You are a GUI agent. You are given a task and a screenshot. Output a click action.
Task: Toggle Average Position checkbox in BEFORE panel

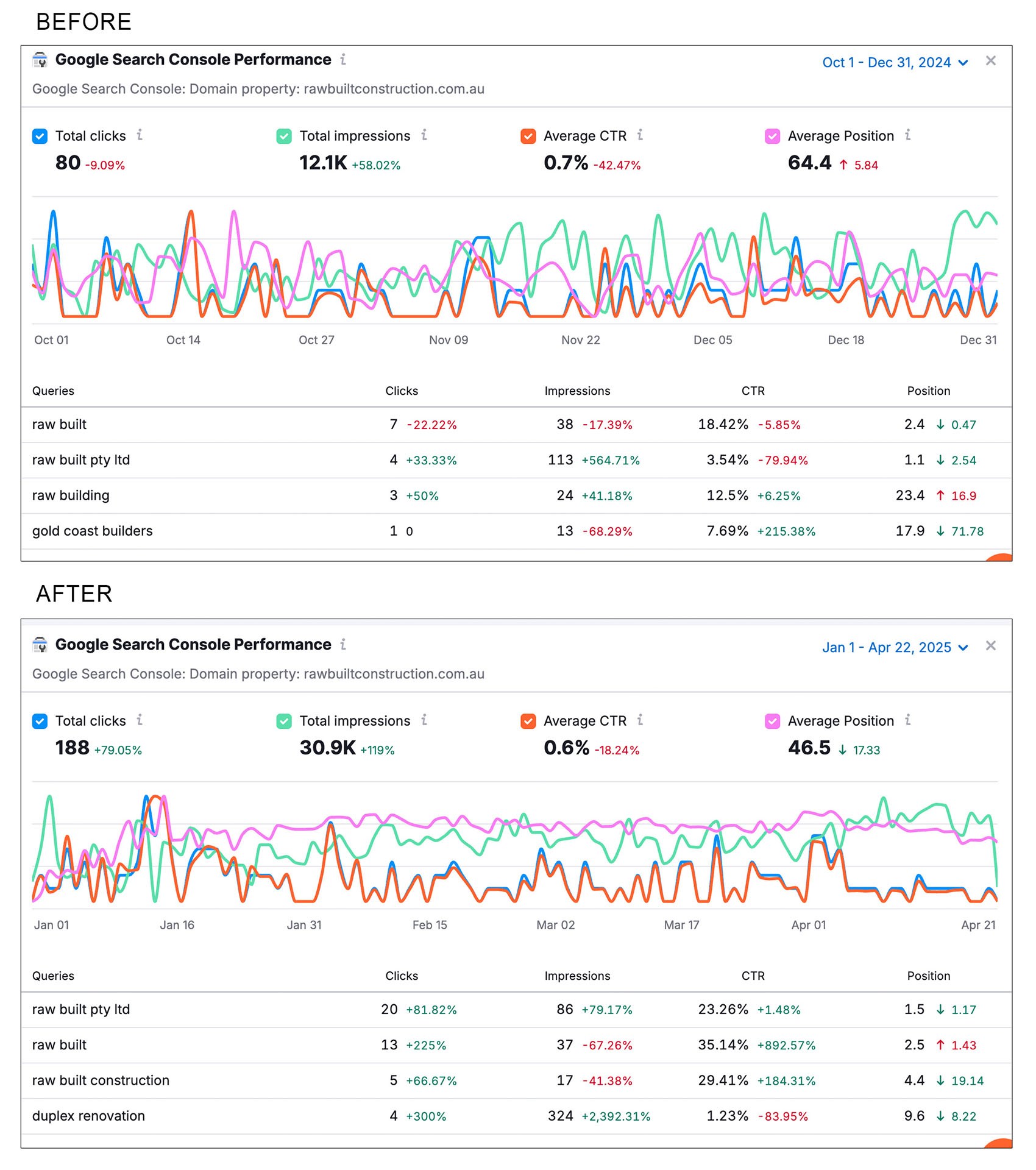coord(773,136)
